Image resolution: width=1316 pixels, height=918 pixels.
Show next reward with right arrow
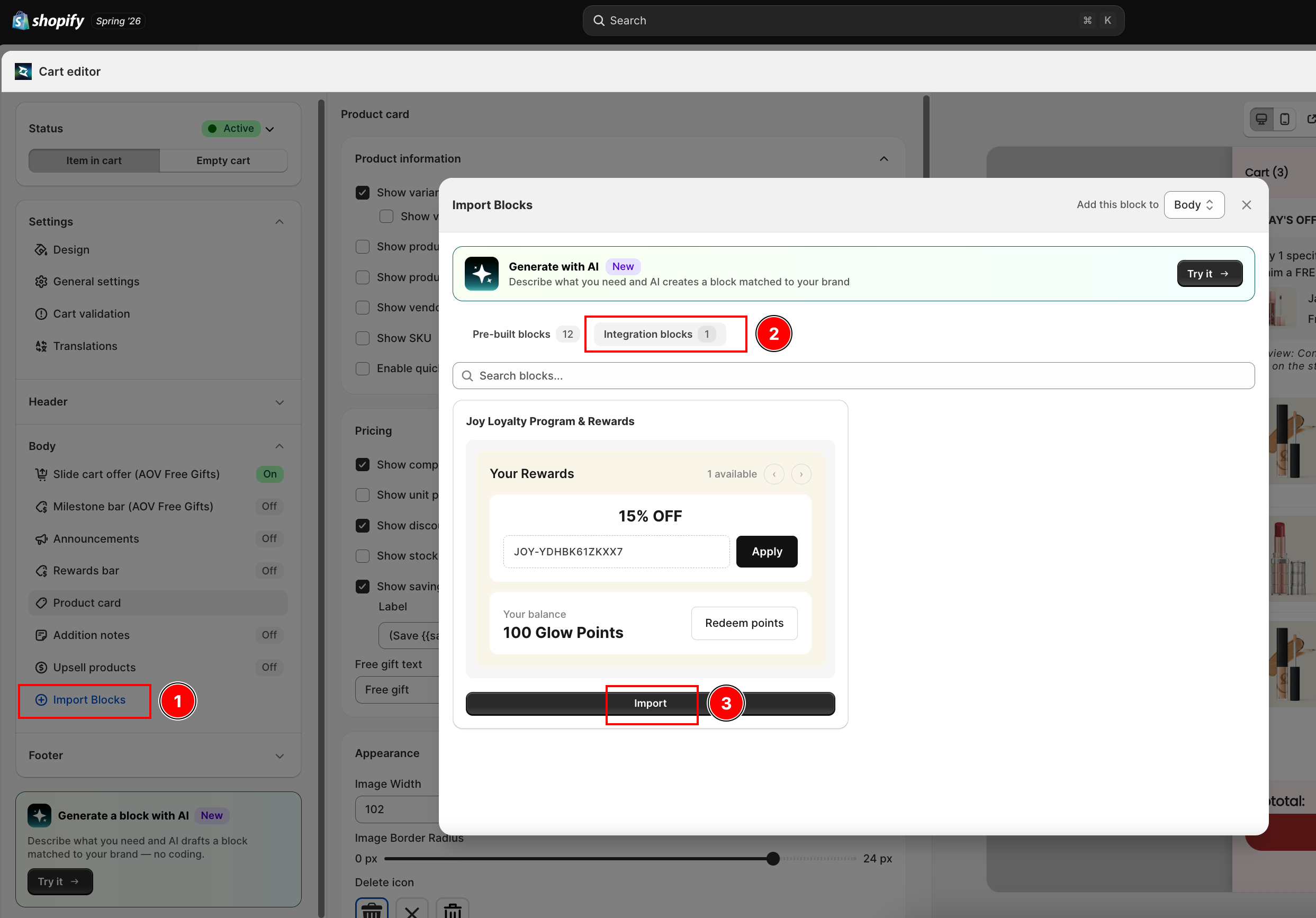pos(801,474)
